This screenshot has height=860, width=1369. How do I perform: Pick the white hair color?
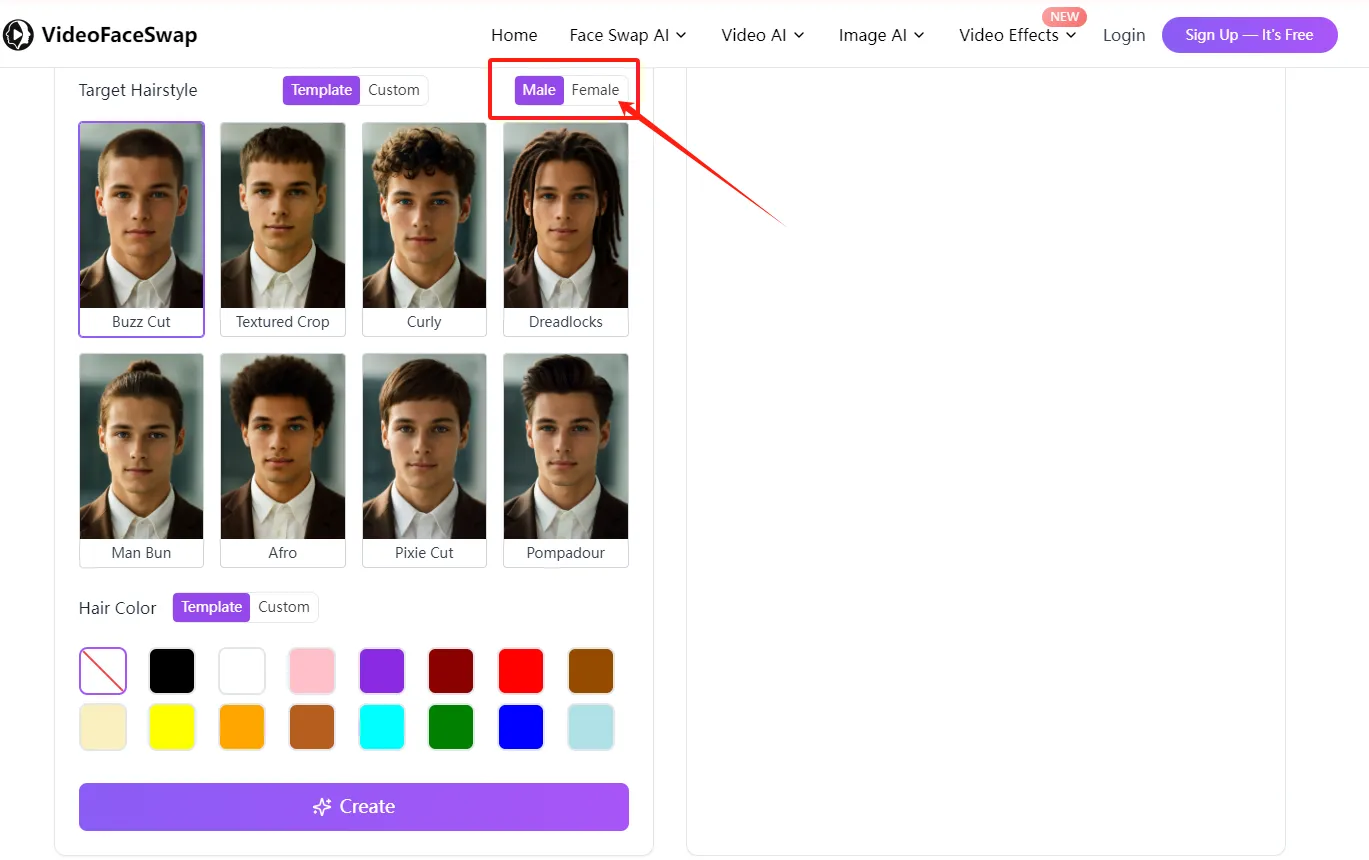(x=242, y=671)
